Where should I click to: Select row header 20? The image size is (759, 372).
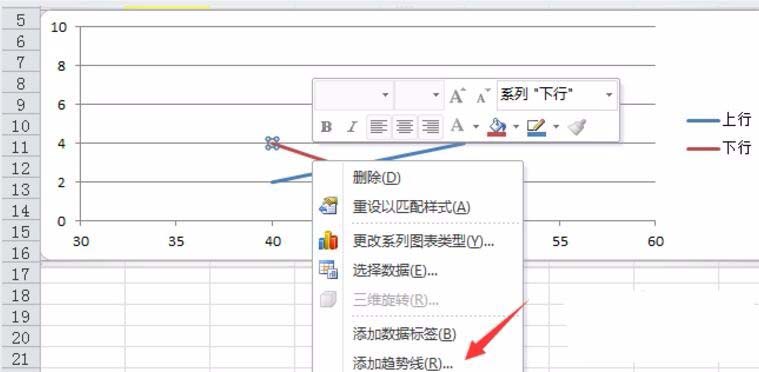click(x=20, y=338)
